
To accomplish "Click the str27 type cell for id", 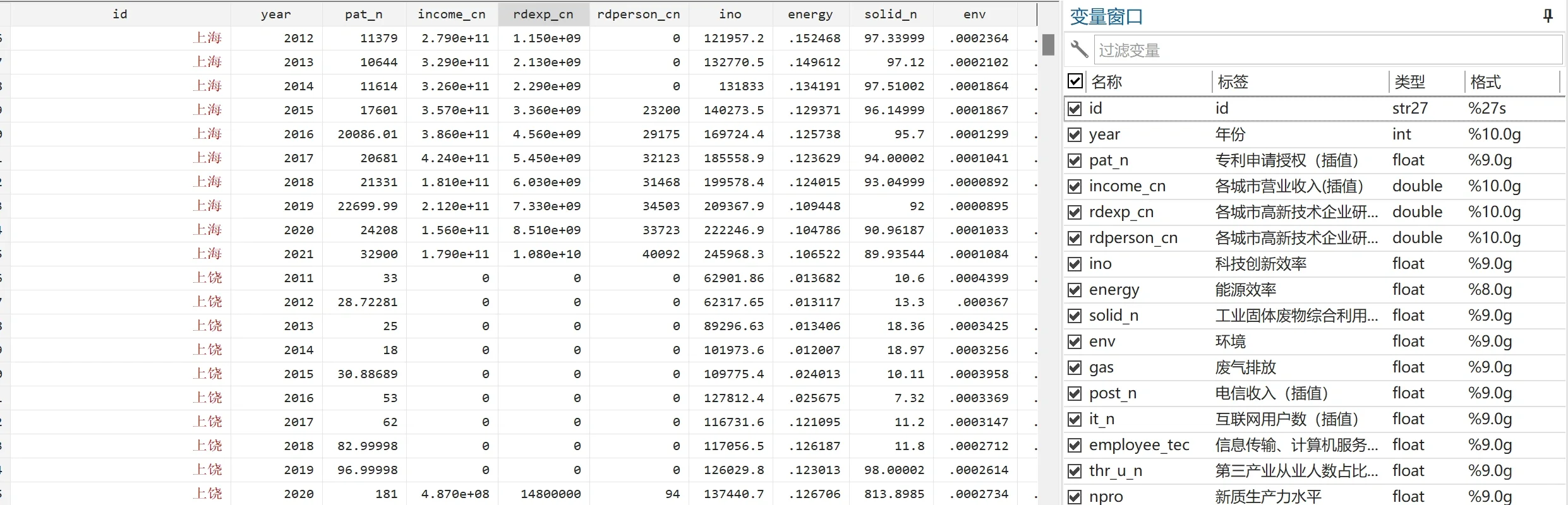I will 1409,109.
